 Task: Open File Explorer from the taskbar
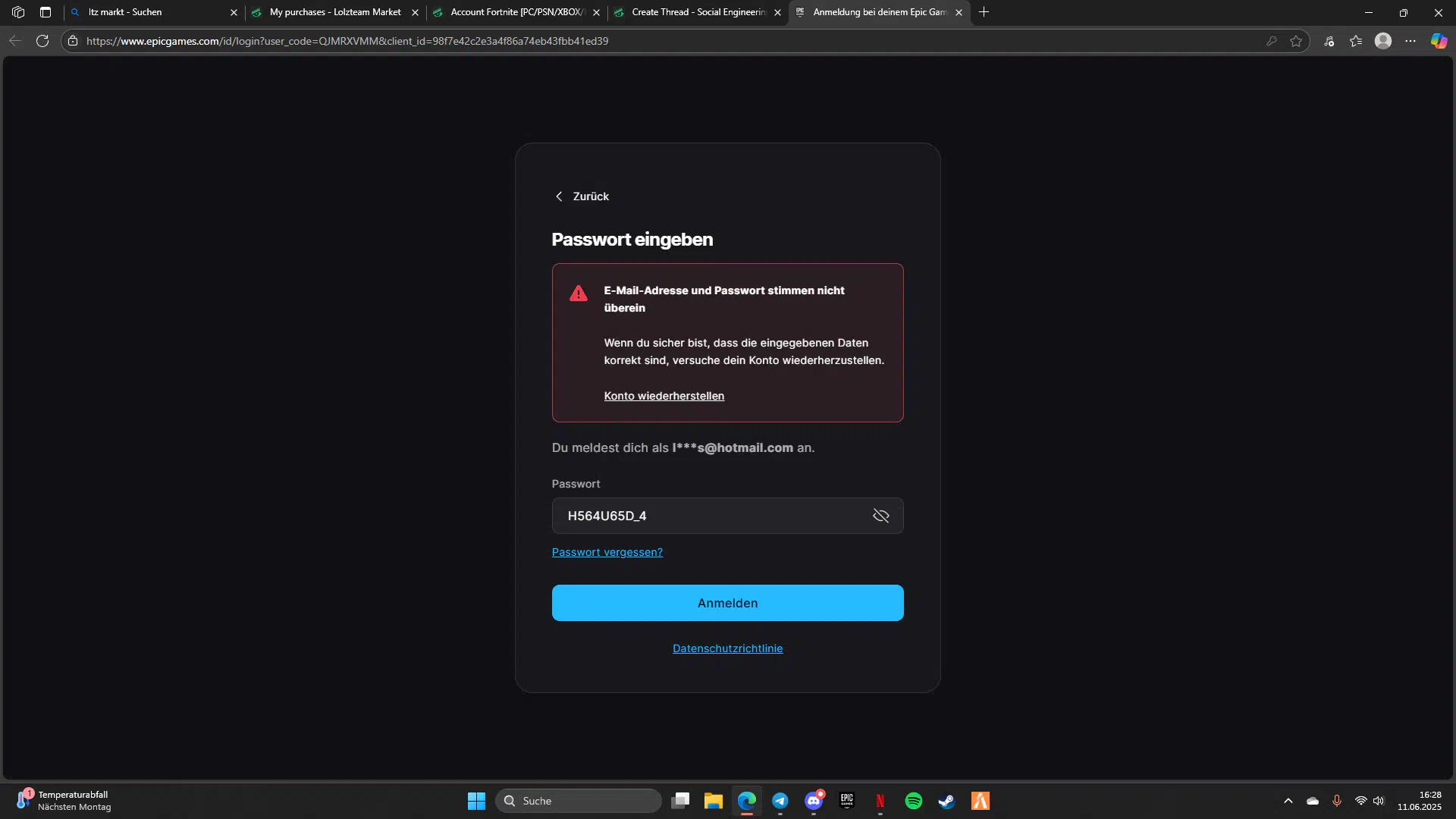[714, 801]
